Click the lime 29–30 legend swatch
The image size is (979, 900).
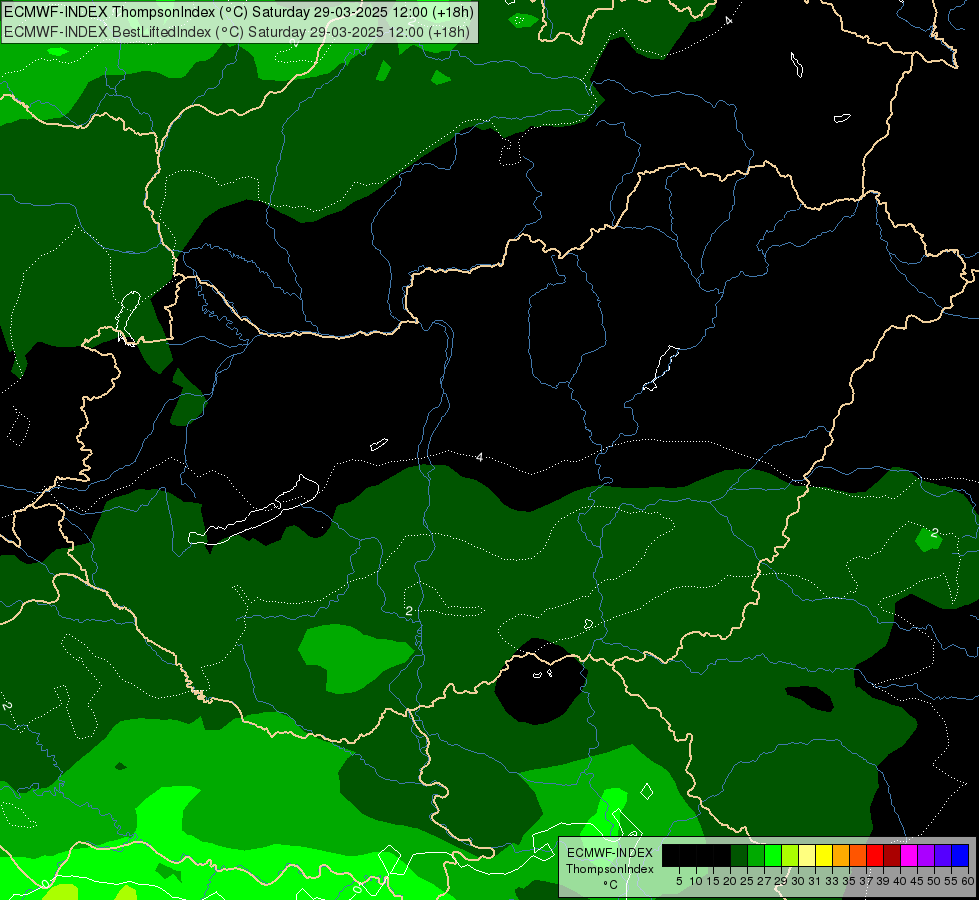(790, 855)
